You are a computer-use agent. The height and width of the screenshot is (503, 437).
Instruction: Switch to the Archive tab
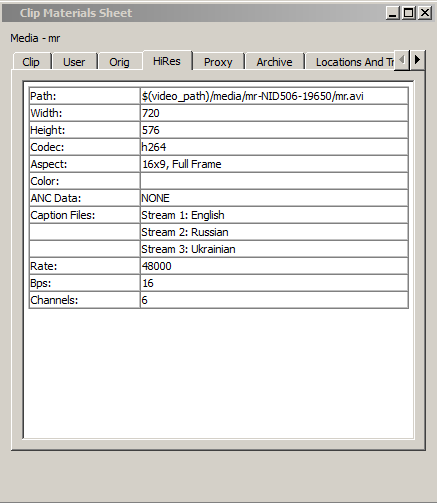tap(274, 62)
